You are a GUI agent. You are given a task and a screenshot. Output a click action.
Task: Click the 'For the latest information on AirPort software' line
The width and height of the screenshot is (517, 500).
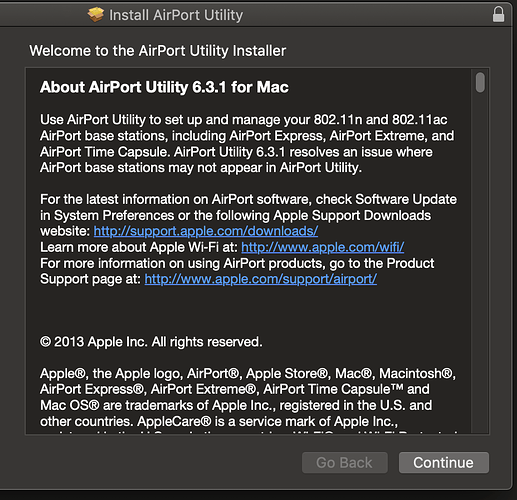coord(248,199)
